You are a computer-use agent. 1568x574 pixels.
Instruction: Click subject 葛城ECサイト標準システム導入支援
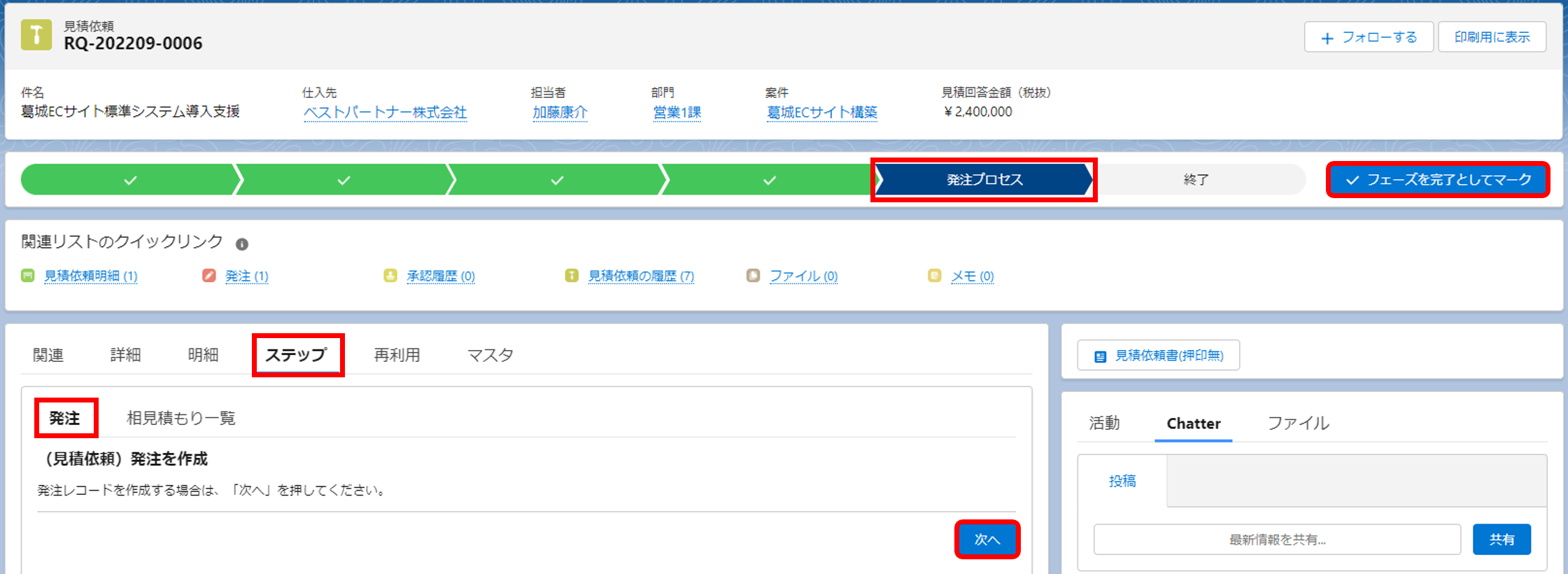tap(130, 111)
